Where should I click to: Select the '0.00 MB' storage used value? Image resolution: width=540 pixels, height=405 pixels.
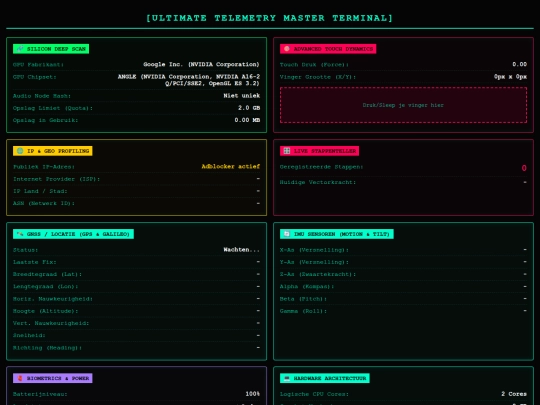[x=247, y=120]
